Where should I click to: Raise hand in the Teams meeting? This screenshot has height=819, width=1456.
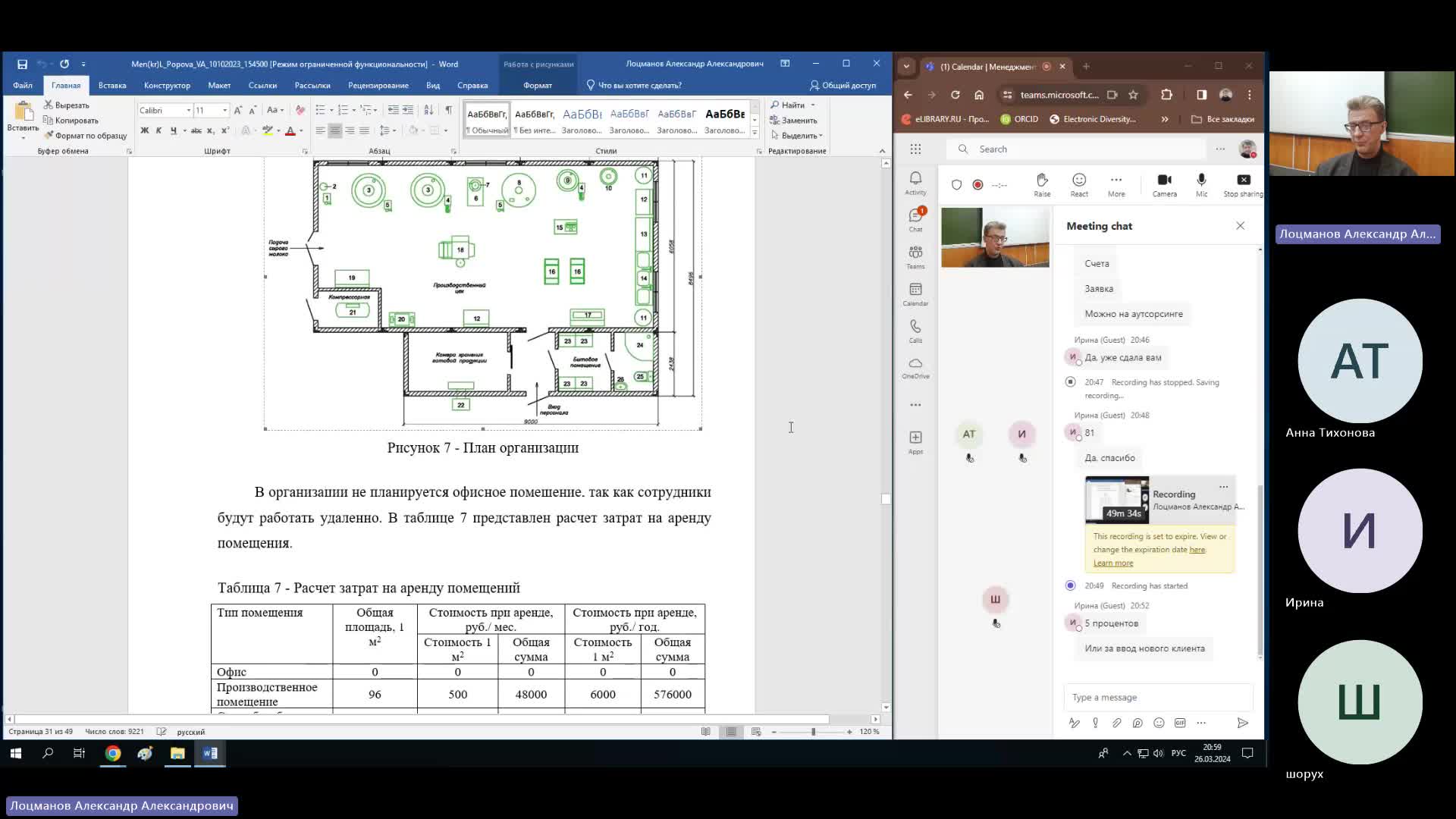(x=1042, y=184)
